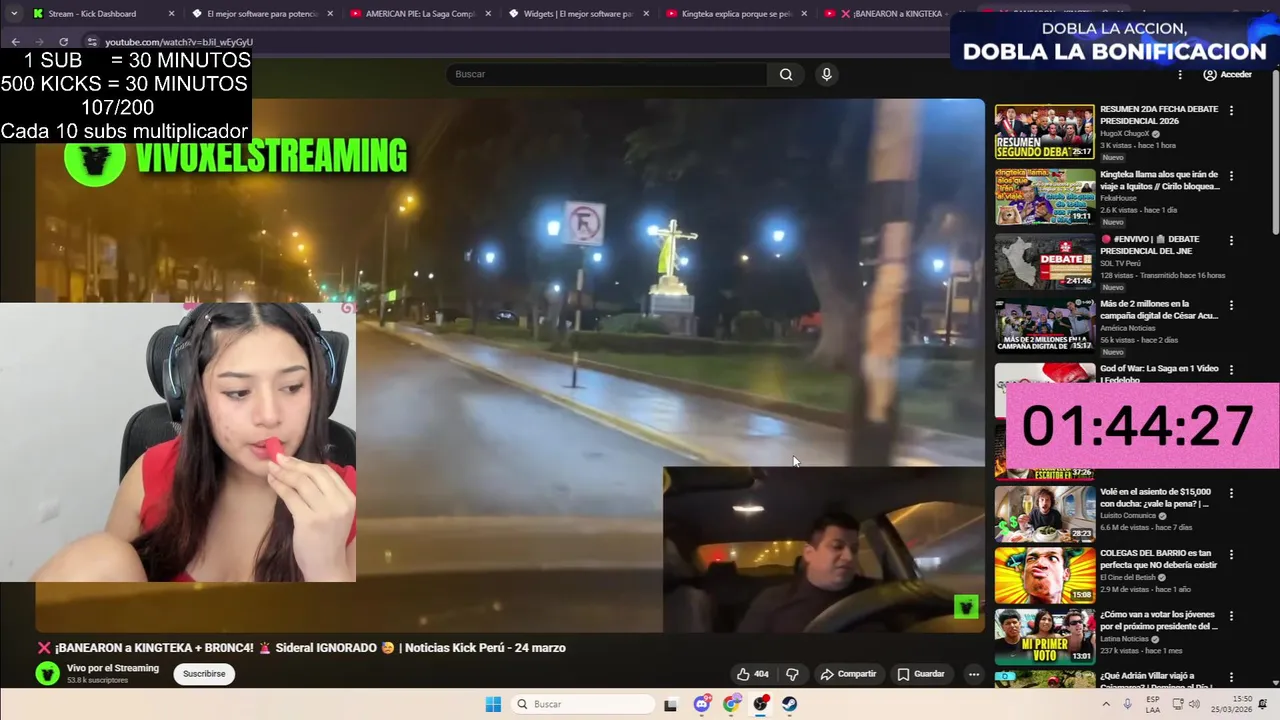
Task: Close the AMERICAN PIE tab
Action: pos(488,14)
